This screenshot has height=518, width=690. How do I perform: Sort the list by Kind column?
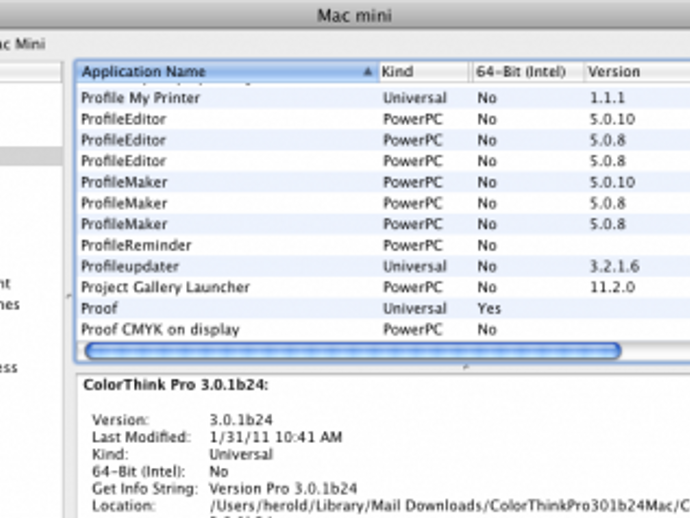tap(424, 71)
